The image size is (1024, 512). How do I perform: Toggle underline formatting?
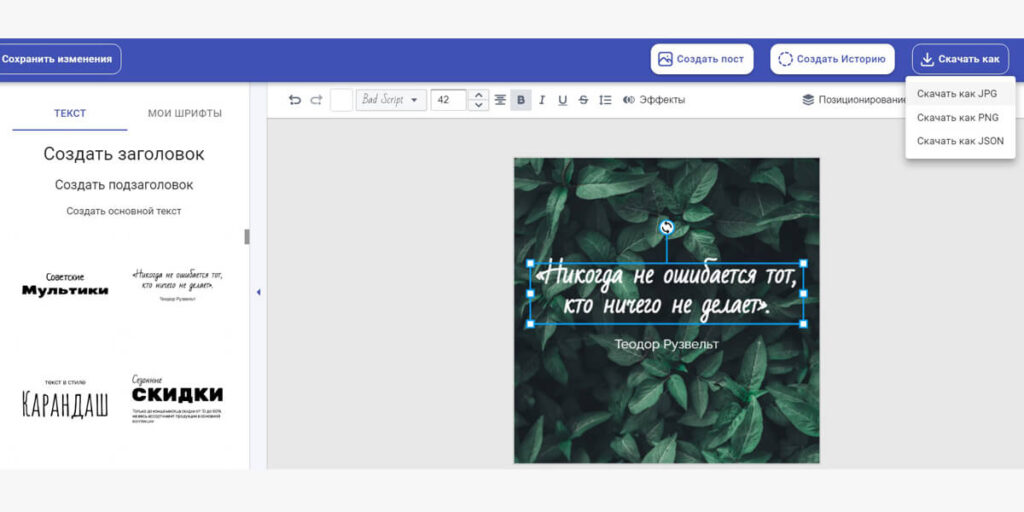(x=562, y=100)
